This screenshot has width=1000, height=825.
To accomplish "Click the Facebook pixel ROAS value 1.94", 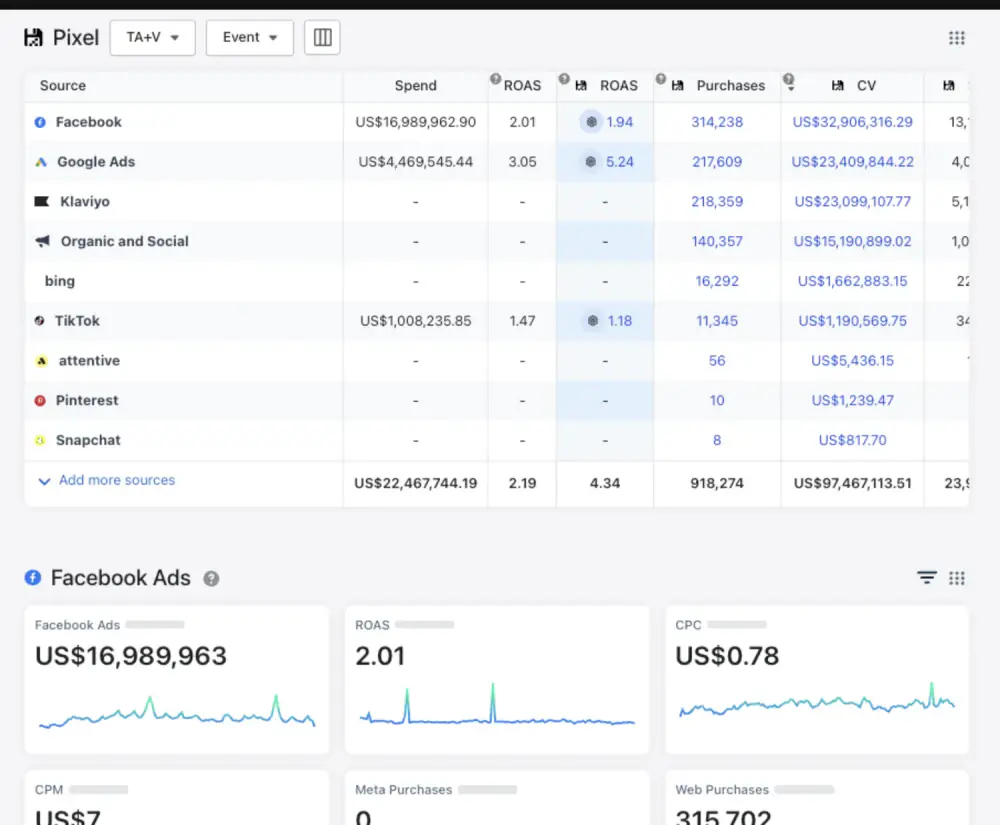I will click(x=619, y=122).
